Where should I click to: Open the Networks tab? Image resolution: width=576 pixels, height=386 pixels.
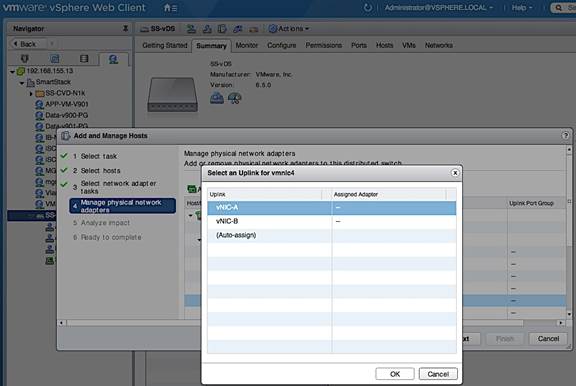pyautogui.click(x=439, y=45)
